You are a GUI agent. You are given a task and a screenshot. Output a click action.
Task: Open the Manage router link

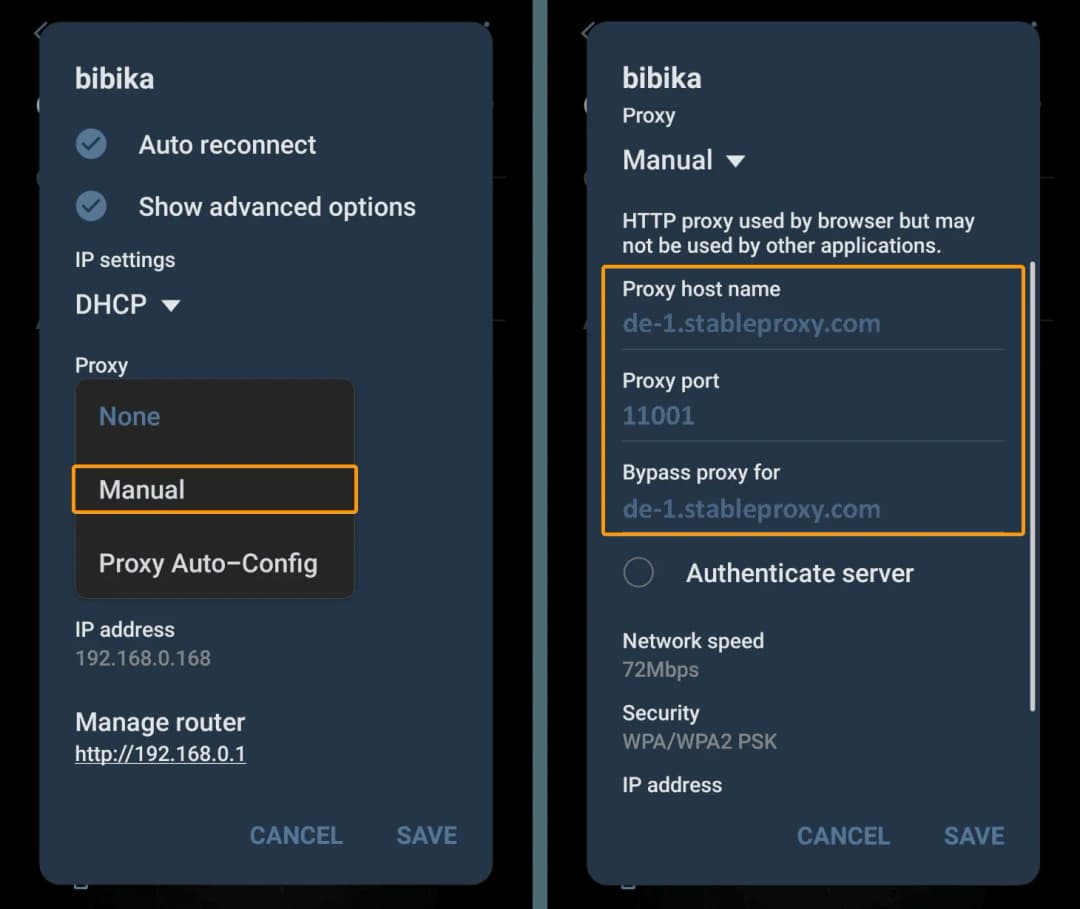point(160,754)
